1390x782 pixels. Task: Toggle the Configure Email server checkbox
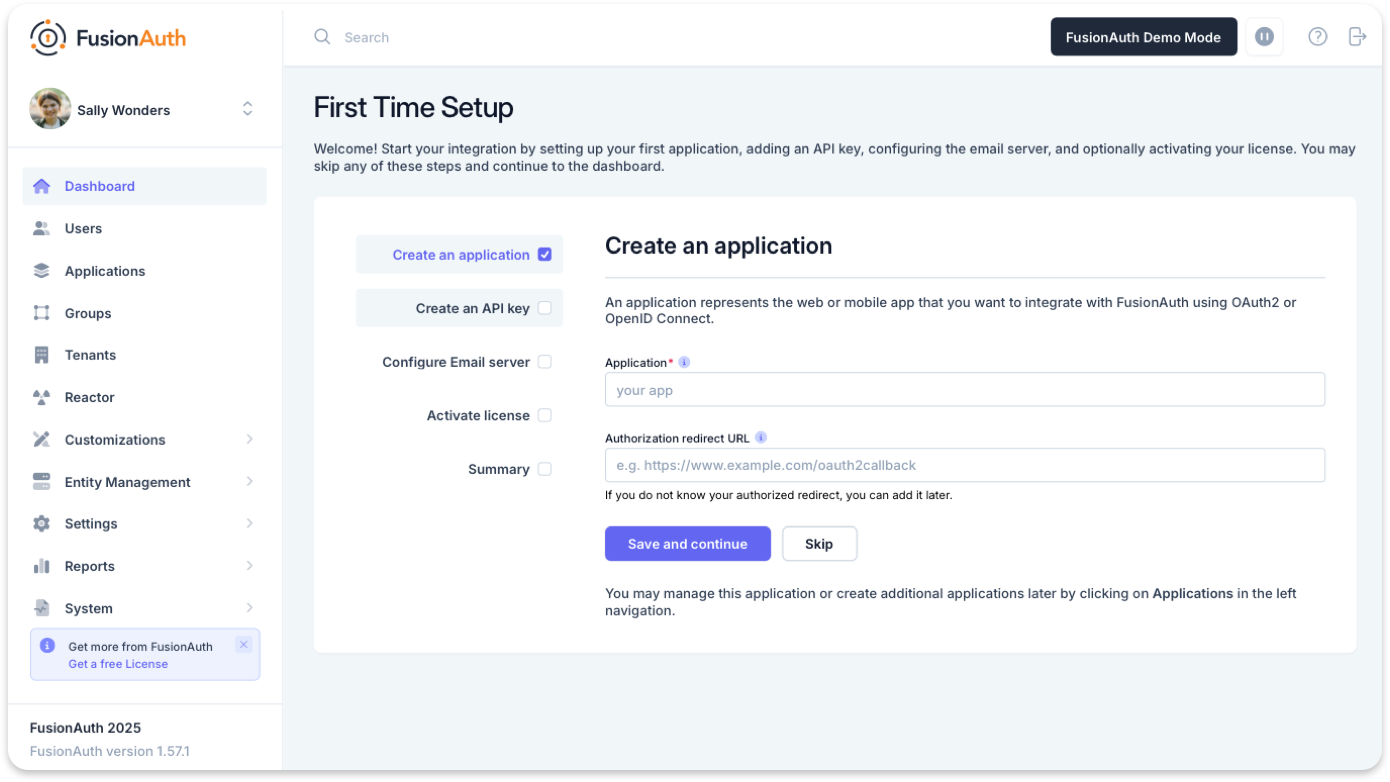(545, 362)
